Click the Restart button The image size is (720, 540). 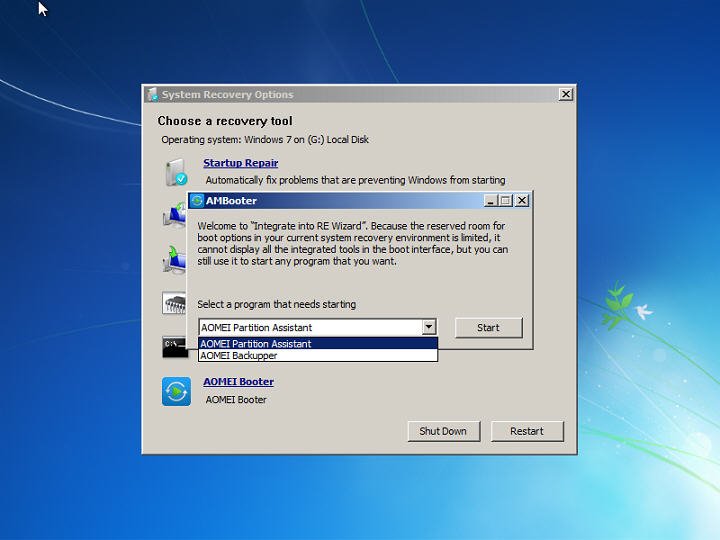coord(527,432)
